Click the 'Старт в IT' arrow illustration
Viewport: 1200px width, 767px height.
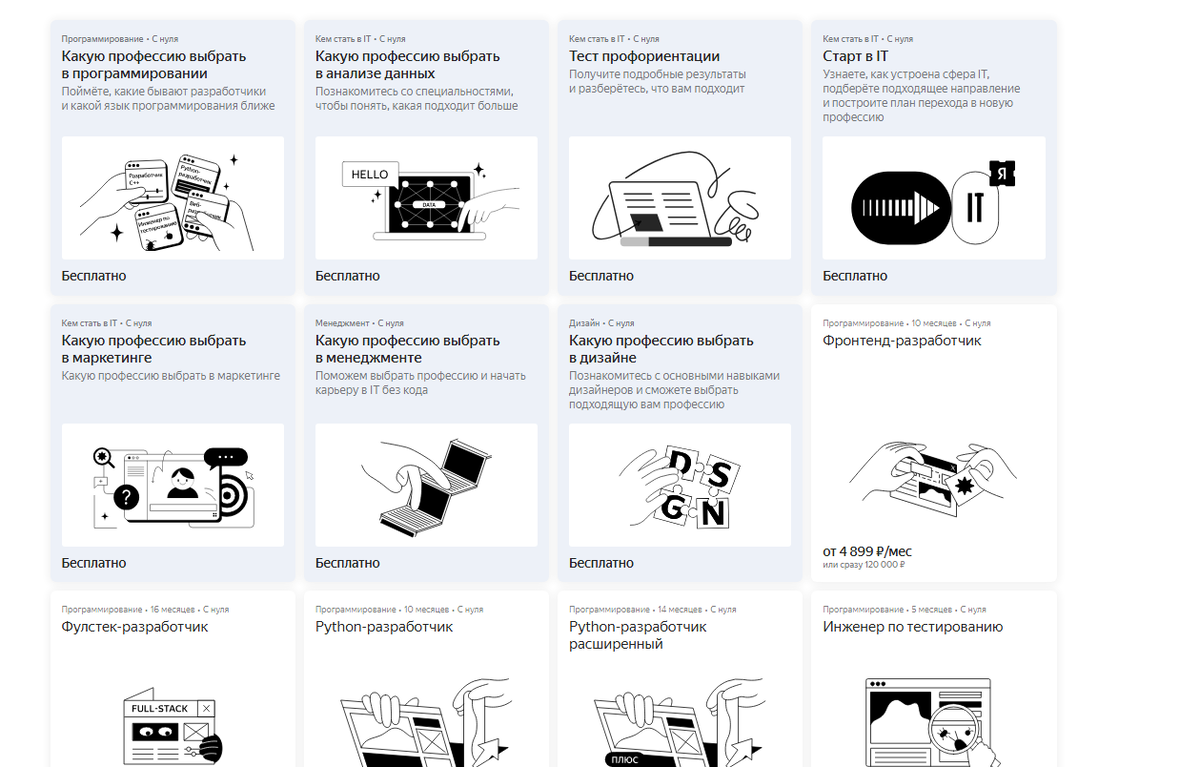click(x=934, y=198)
